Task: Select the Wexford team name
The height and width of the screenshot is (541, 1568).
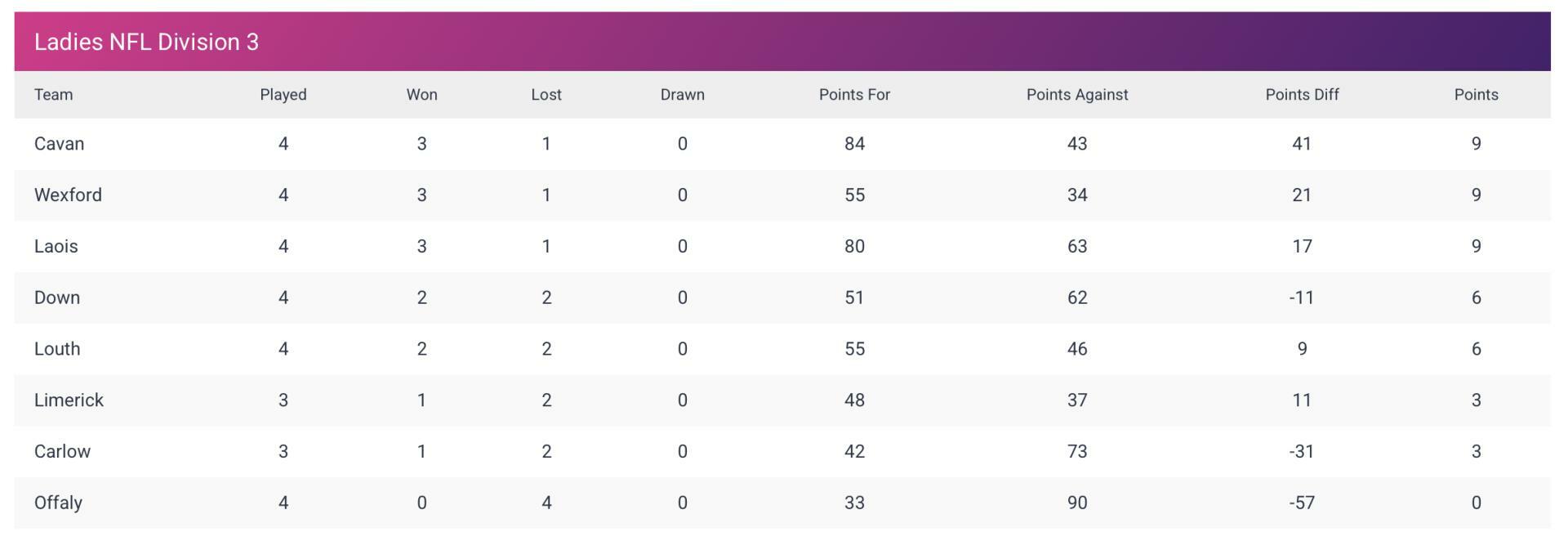Action: coord(68,195)
